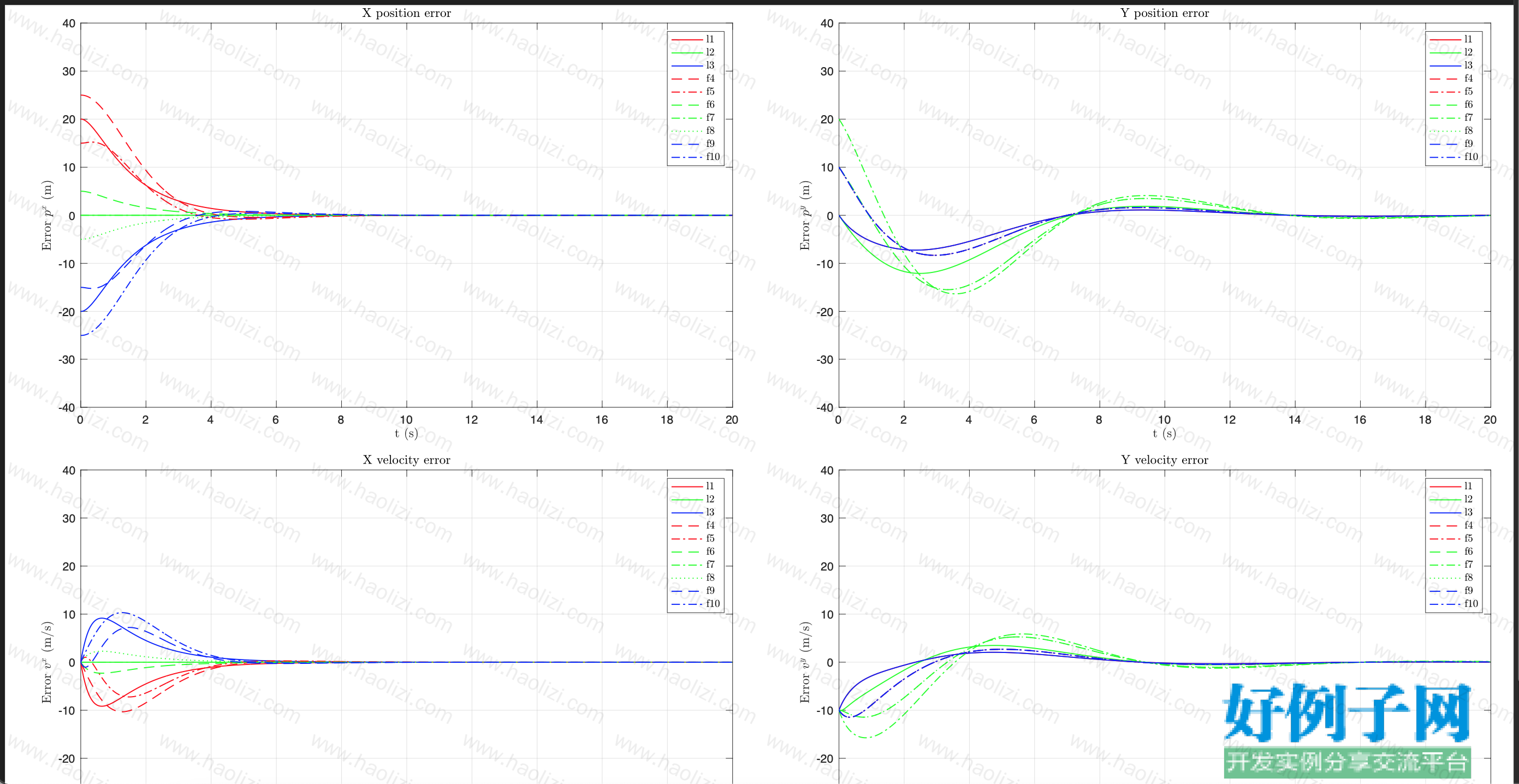This screenshot has height=784, width=1519.
Task: Click the 'Y velocity error' plot title
Action: pyautogui.click(x=1165, y=460)
